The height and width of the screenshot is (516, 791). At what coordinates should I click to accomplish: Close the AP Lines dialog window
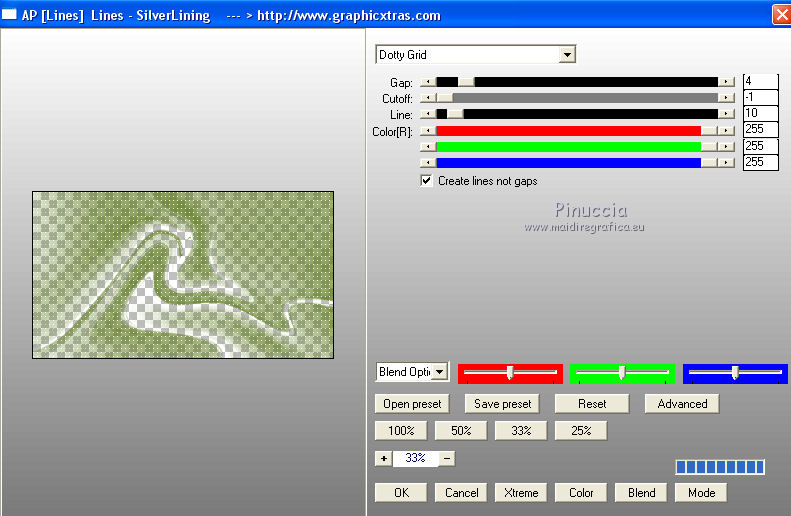[x=781, y=15]
